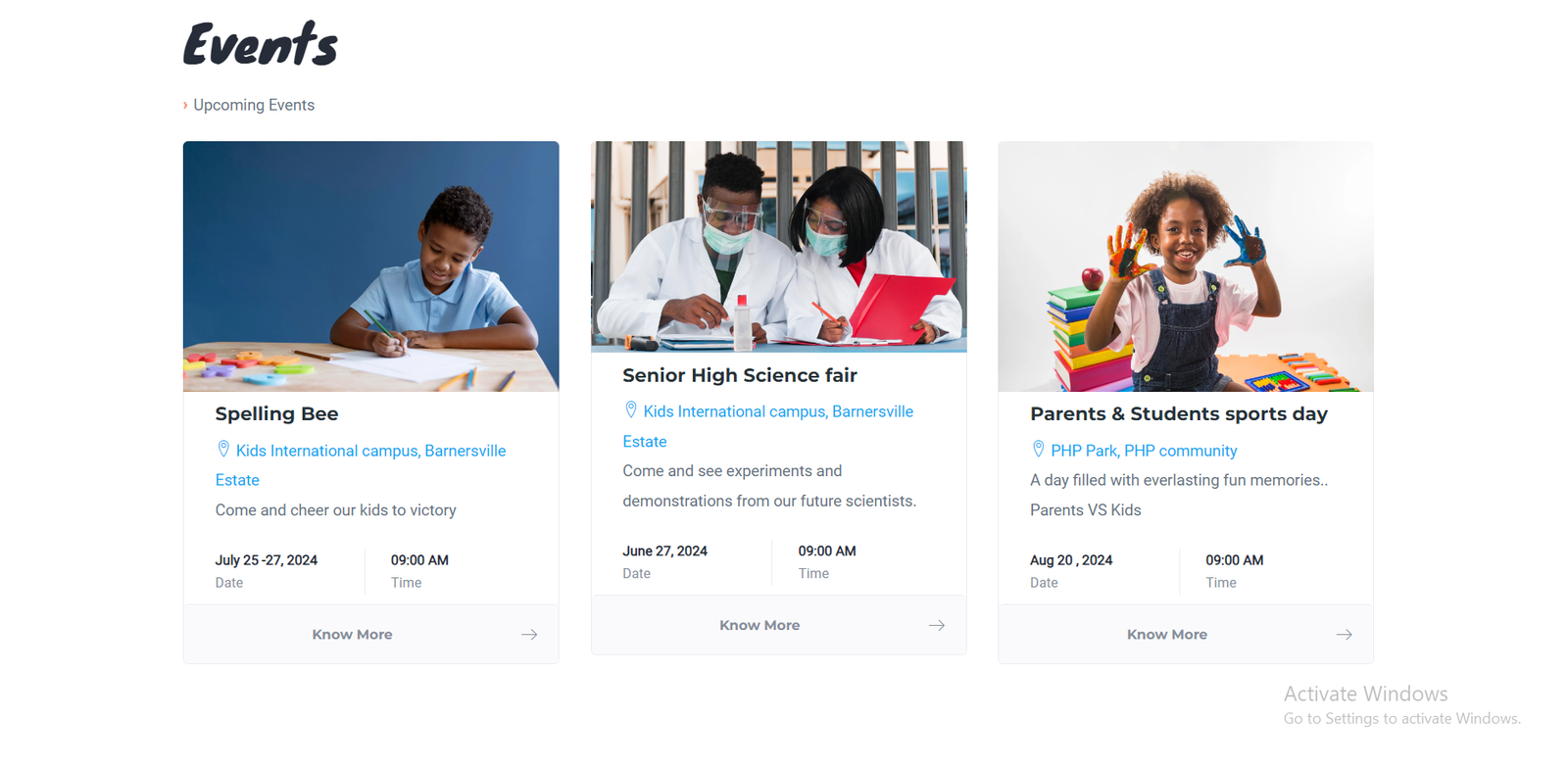Click the Science fair location pin icon
The height and width of the screenshot is (767, 1568).
coord(631,410)
